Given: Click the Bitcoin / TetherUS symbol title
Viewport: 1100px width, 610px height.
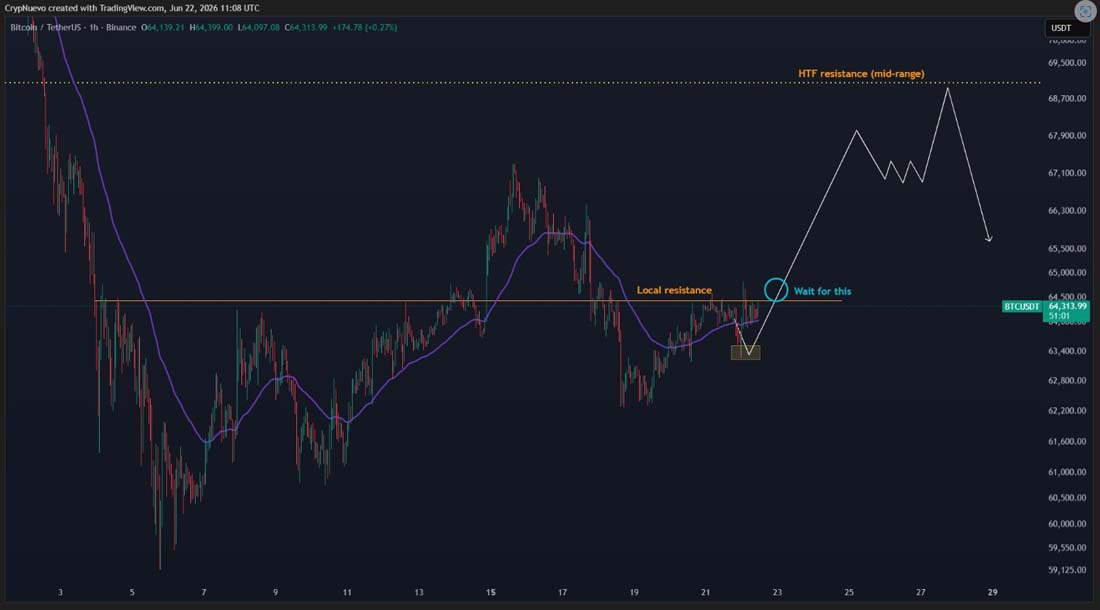Looking at the screenshot, I should (x=46, y=27).
